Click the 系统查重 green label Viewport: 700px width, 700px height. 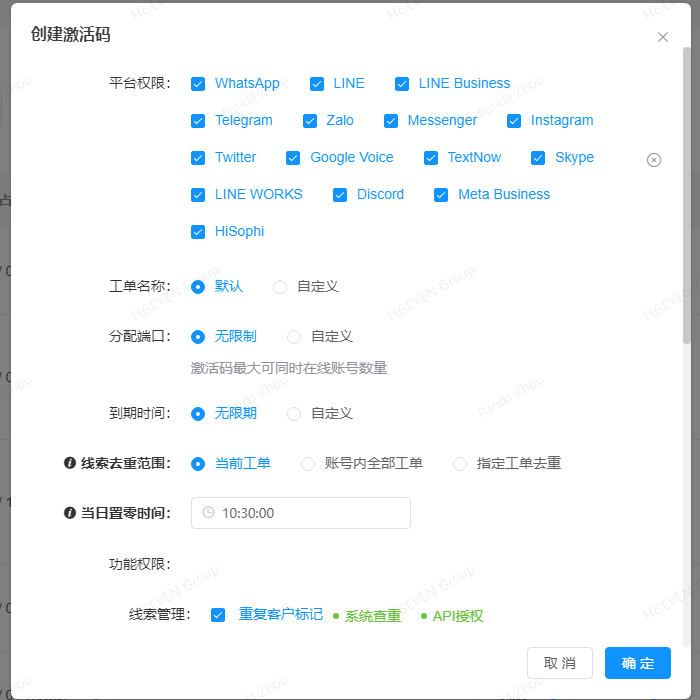(373, 616)
